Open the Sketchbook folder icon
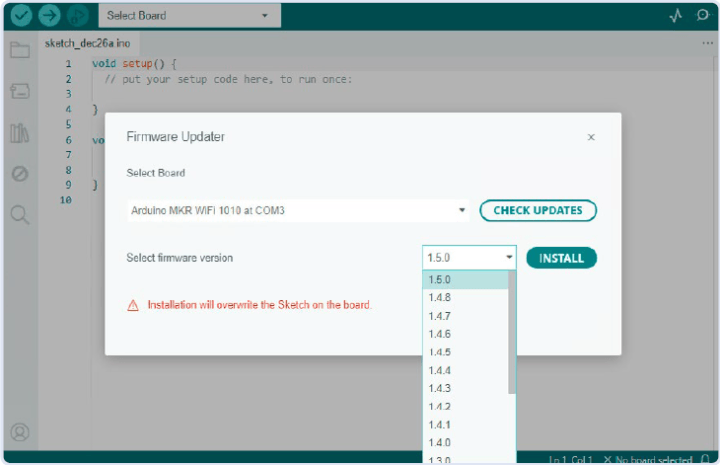Screen dimensions: 720x465 [x=20, y=49]
